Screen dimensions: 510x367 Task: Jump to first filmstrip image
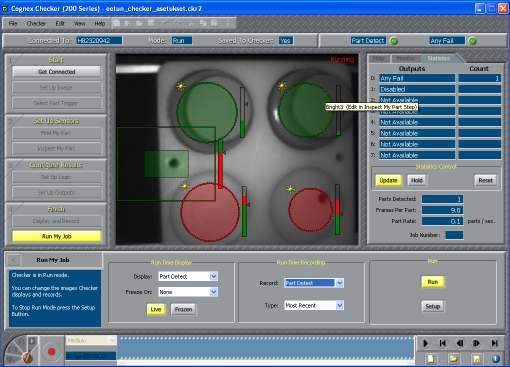pos(443,343)
